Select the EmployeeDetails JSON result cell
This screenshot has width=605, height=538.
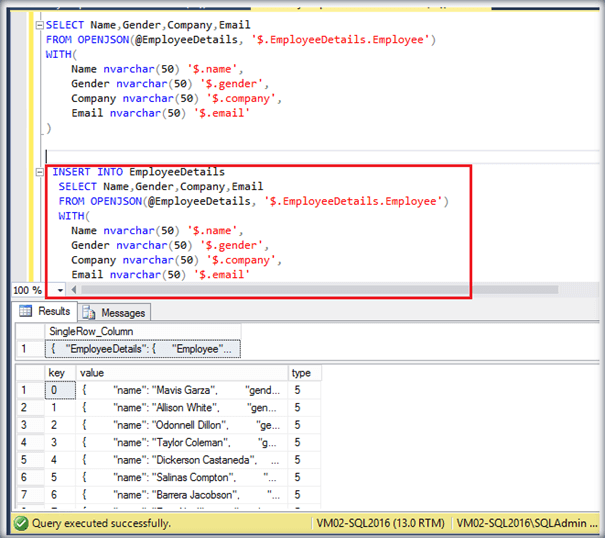click(x=143, y=349)
